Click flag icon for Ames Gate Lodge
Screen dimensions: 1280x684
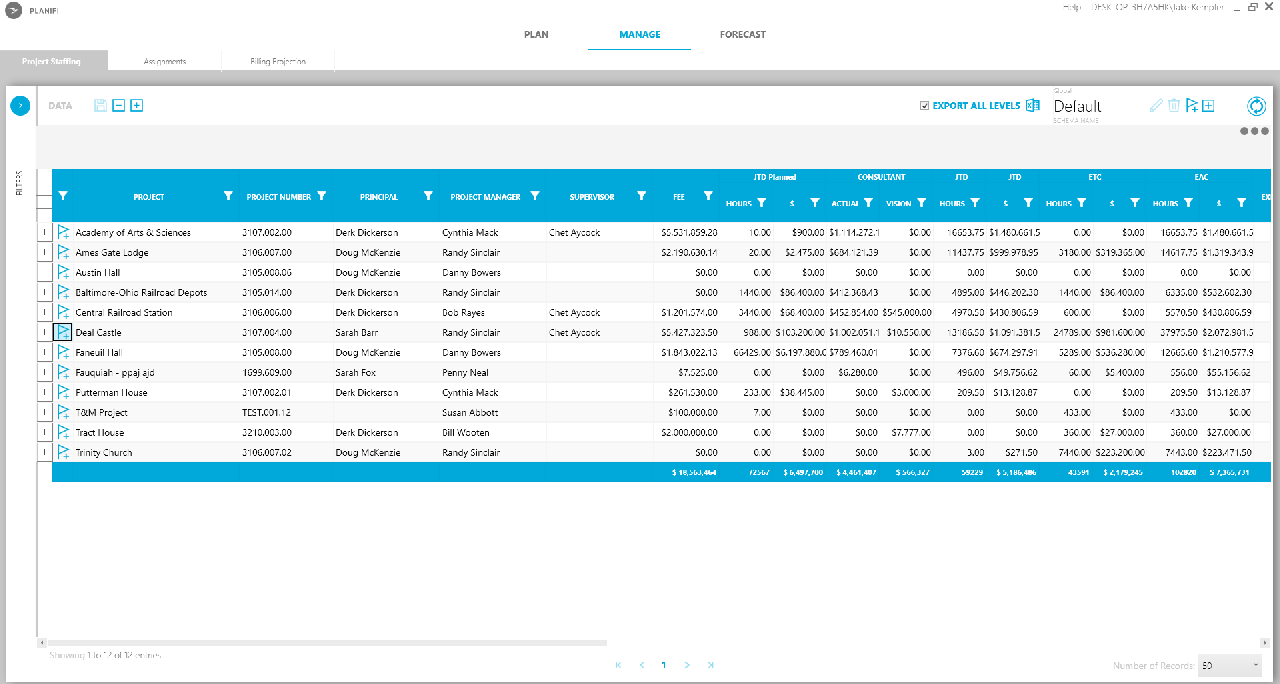pos(63,252)
